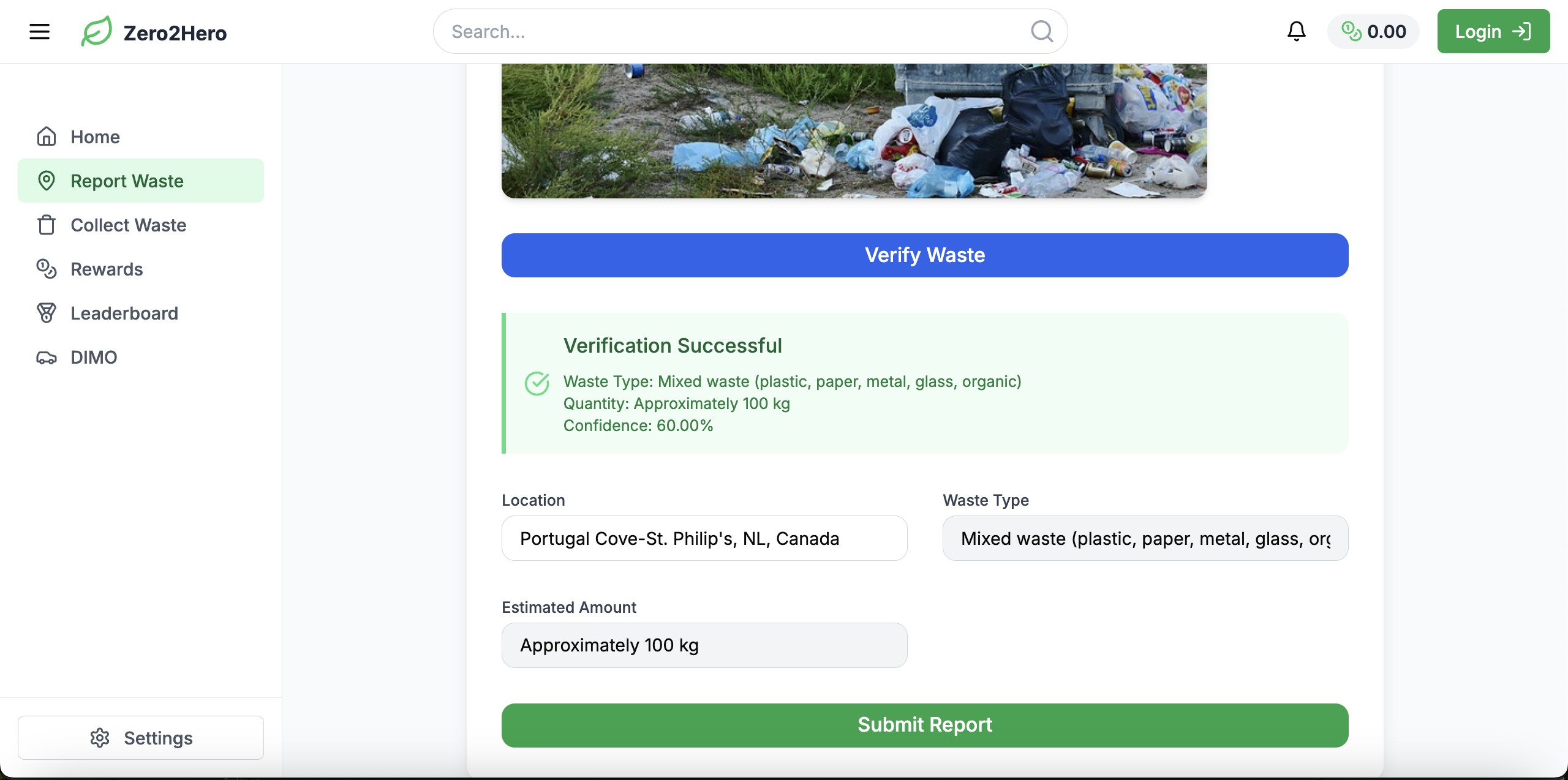This screenshot has height=780, width=1568.
Task: Click the Location text field
Action: (x=704, y=538)
